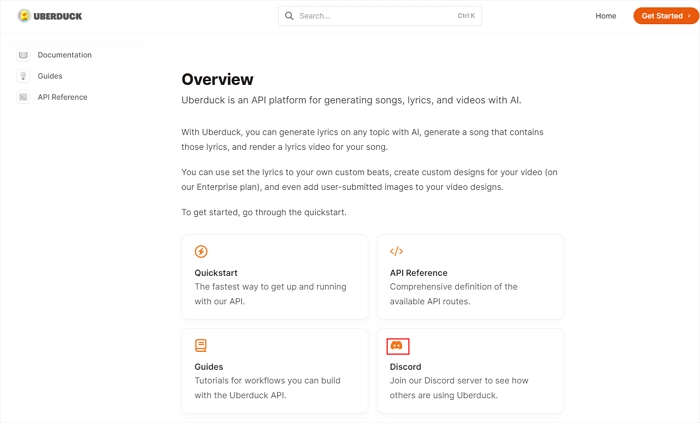
Task: Open the Quickstart card title
Action: click(217, 273)
